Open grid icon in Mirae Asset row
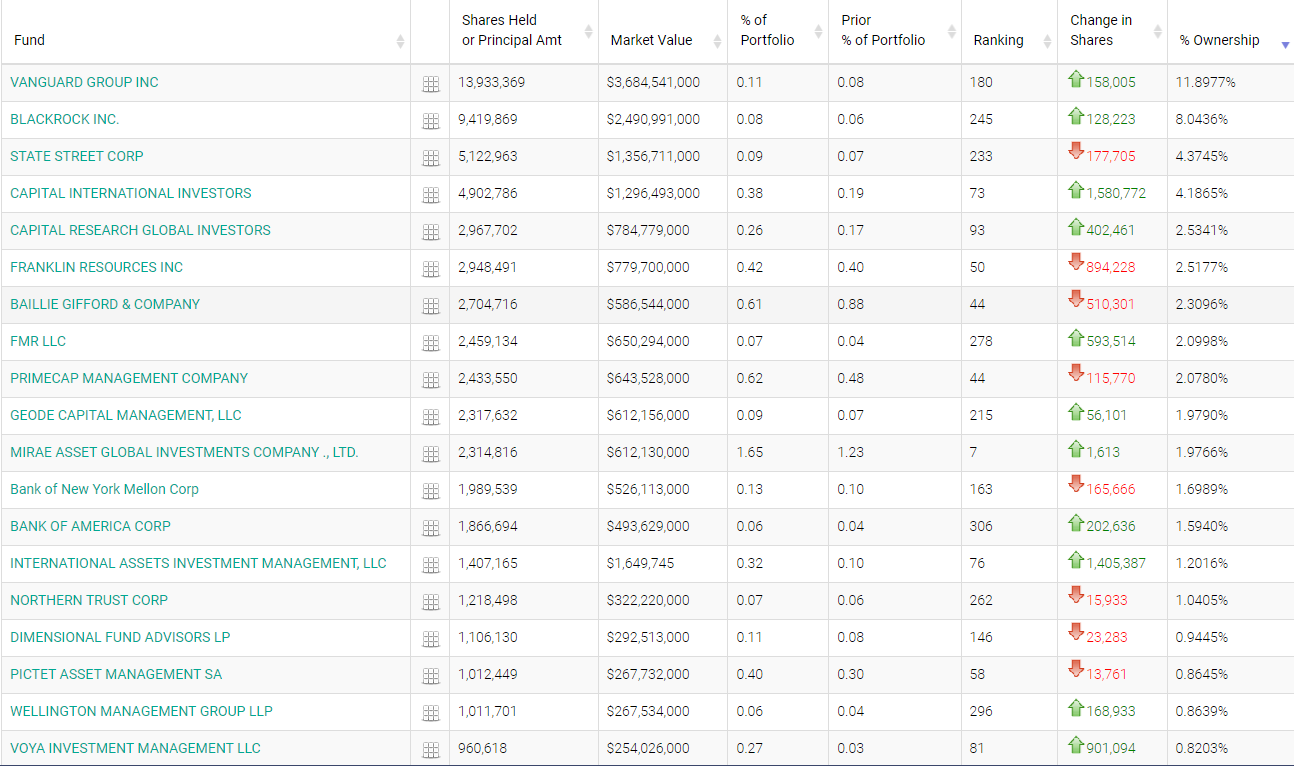Screen dimensions: 1294x766 coord(431,454)
